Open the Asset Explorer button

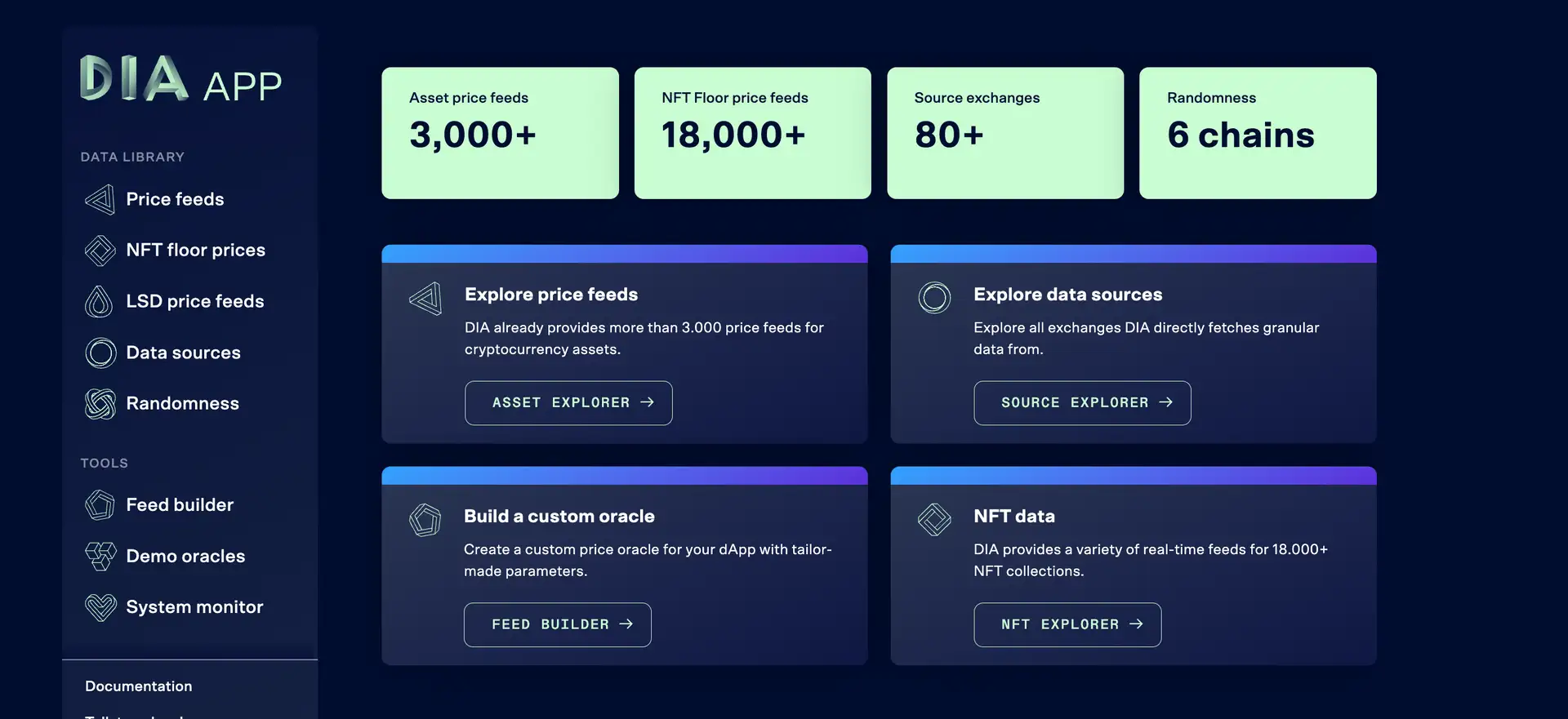pos(568,403)
